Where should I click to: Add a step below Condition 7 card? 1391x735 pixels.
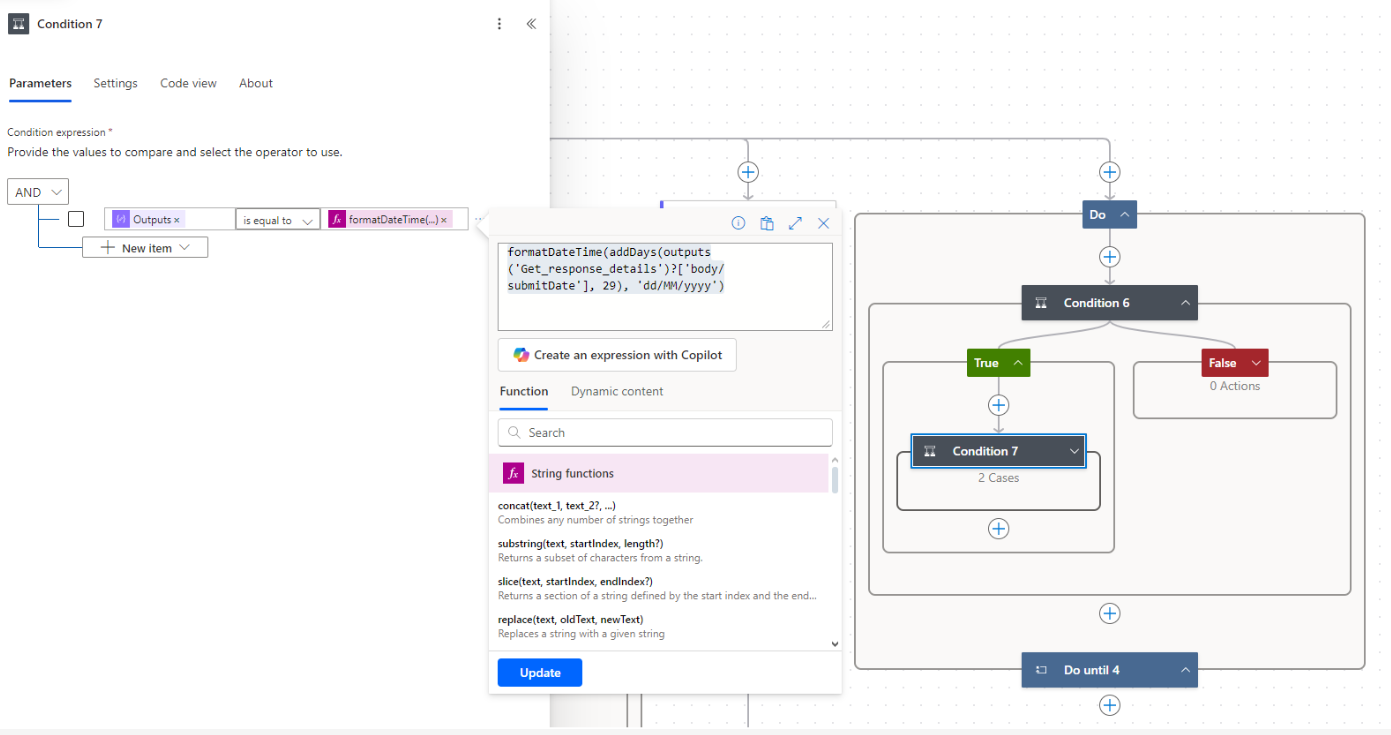(x=998, y=529)
